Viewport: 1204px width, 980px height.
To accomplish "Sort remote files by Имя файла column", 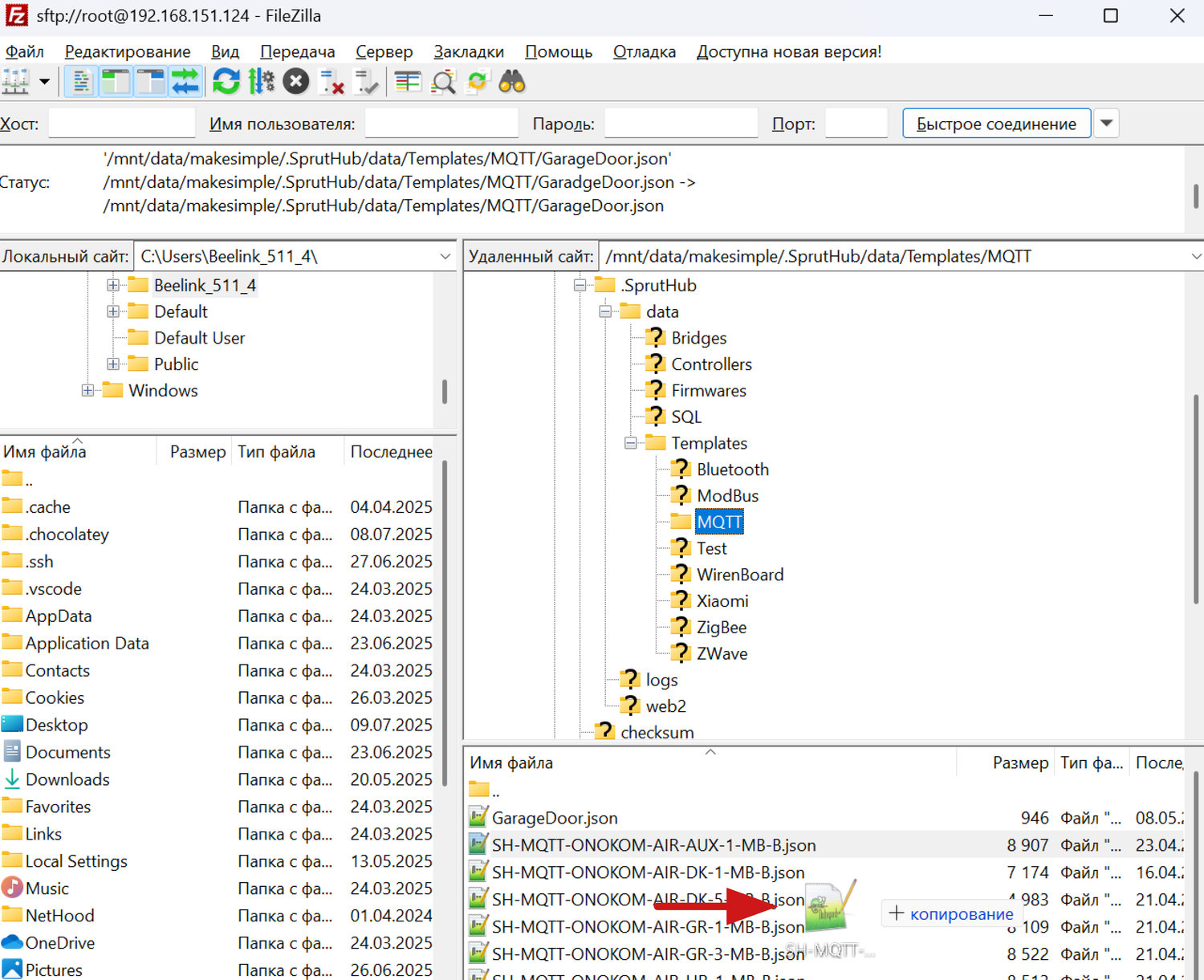I will point(711,762).
